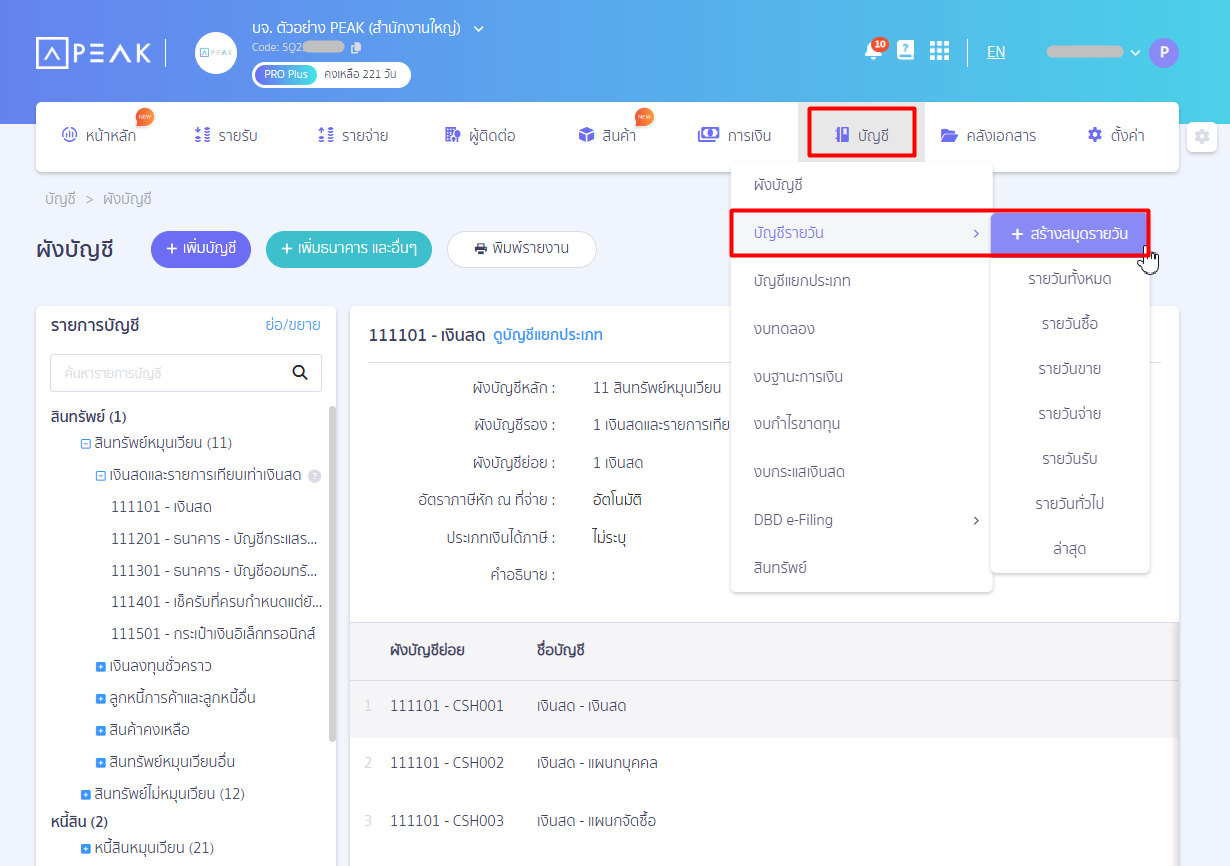Select account 111301 - ธนาคาร in tree
The image size is (1230, 866).
click(215, 571)
